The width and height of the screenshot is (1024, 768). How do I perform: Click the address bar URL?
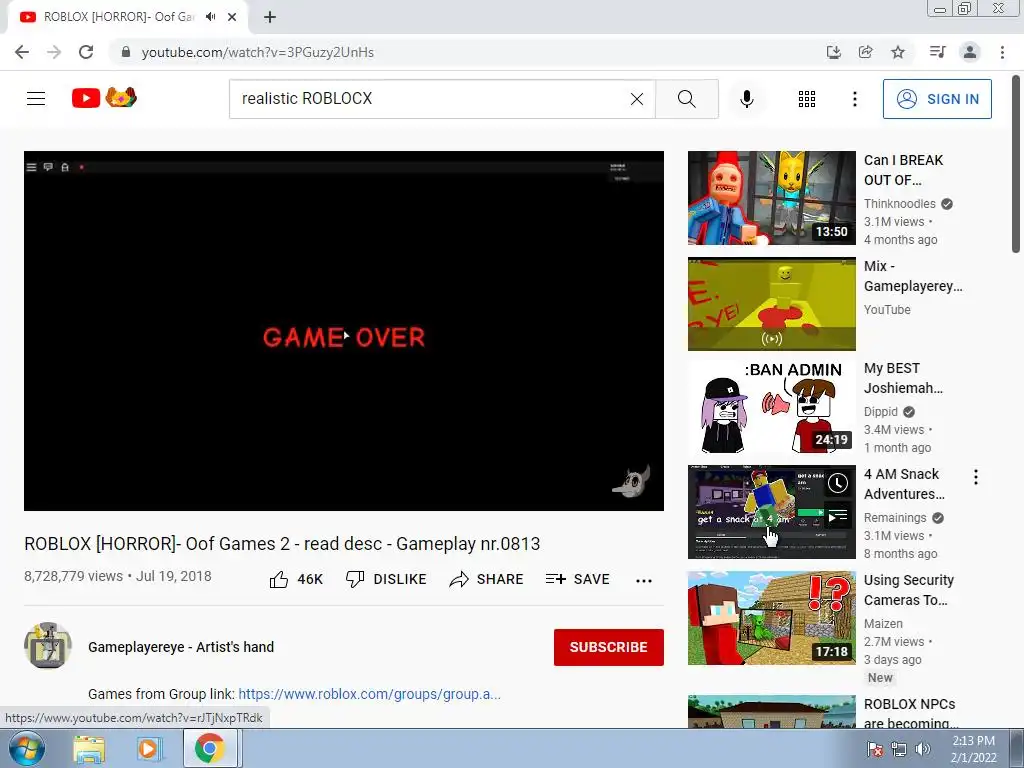pos(257,52)
